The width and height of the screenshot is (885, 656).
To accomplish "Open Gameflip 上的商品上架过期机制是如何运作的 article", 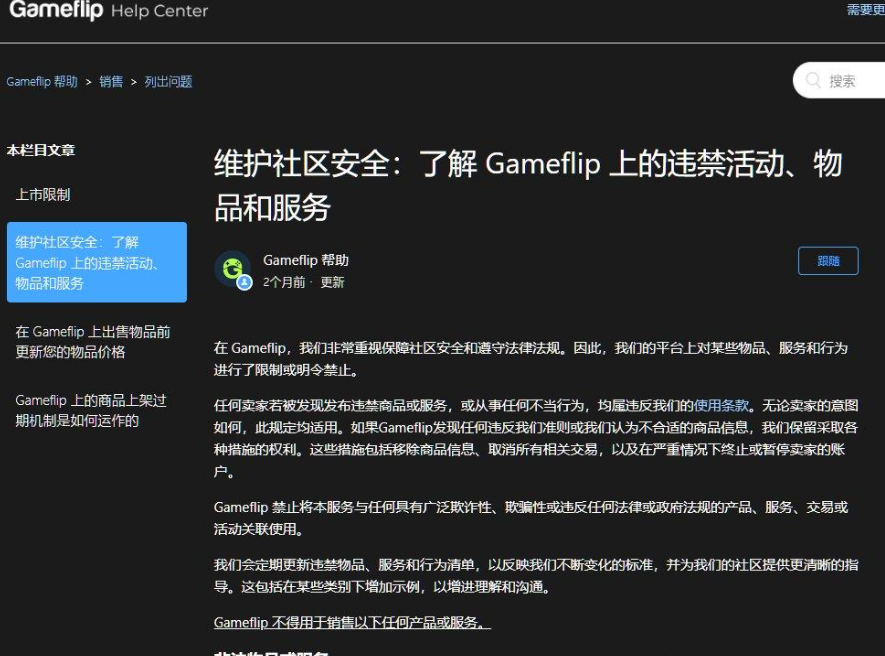I will click(91, 410).
